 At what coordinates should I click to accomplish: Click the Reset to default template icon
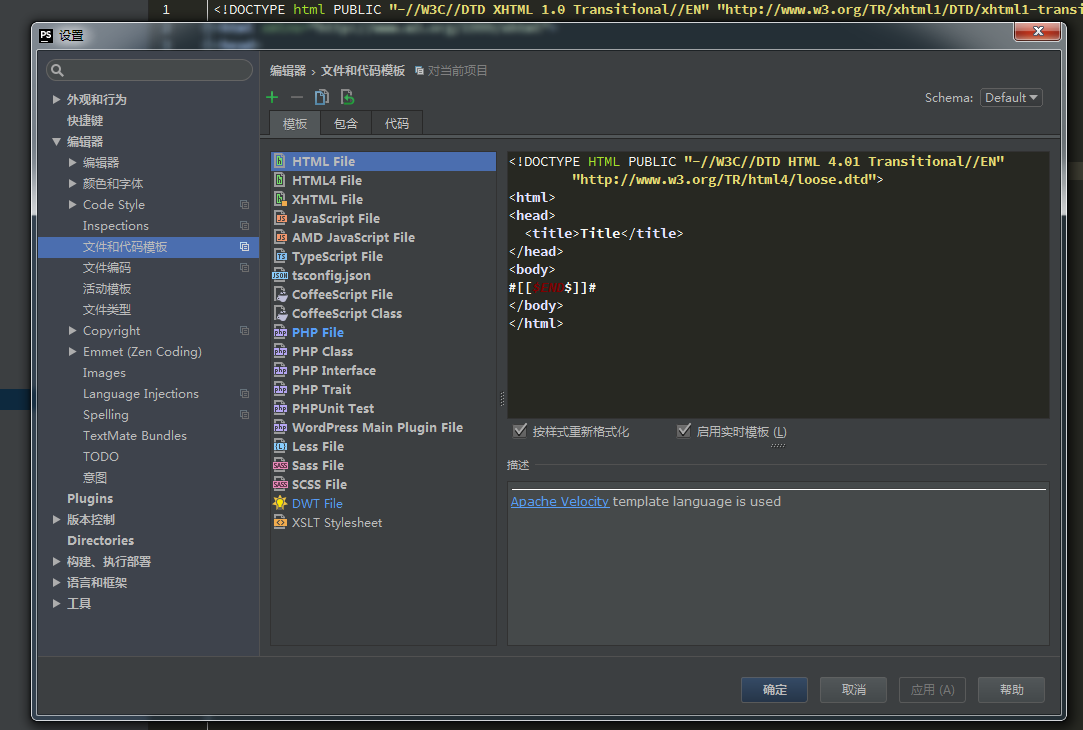point(347,97)
